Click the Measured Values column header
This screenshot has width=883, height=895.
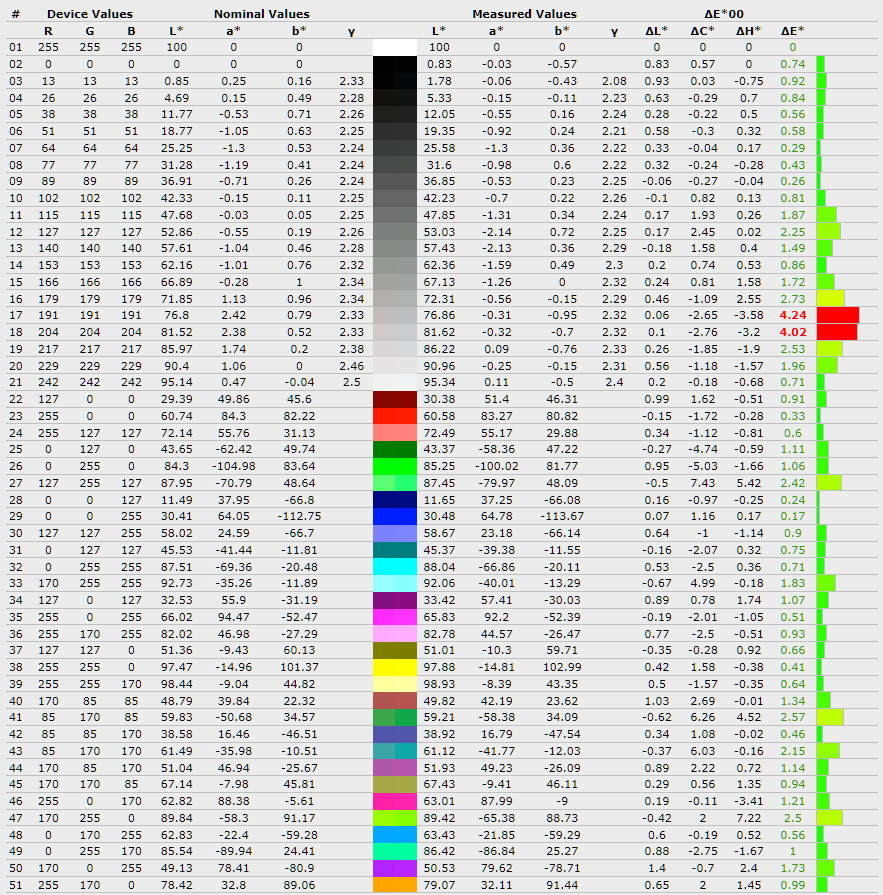(x=524, y=14)
